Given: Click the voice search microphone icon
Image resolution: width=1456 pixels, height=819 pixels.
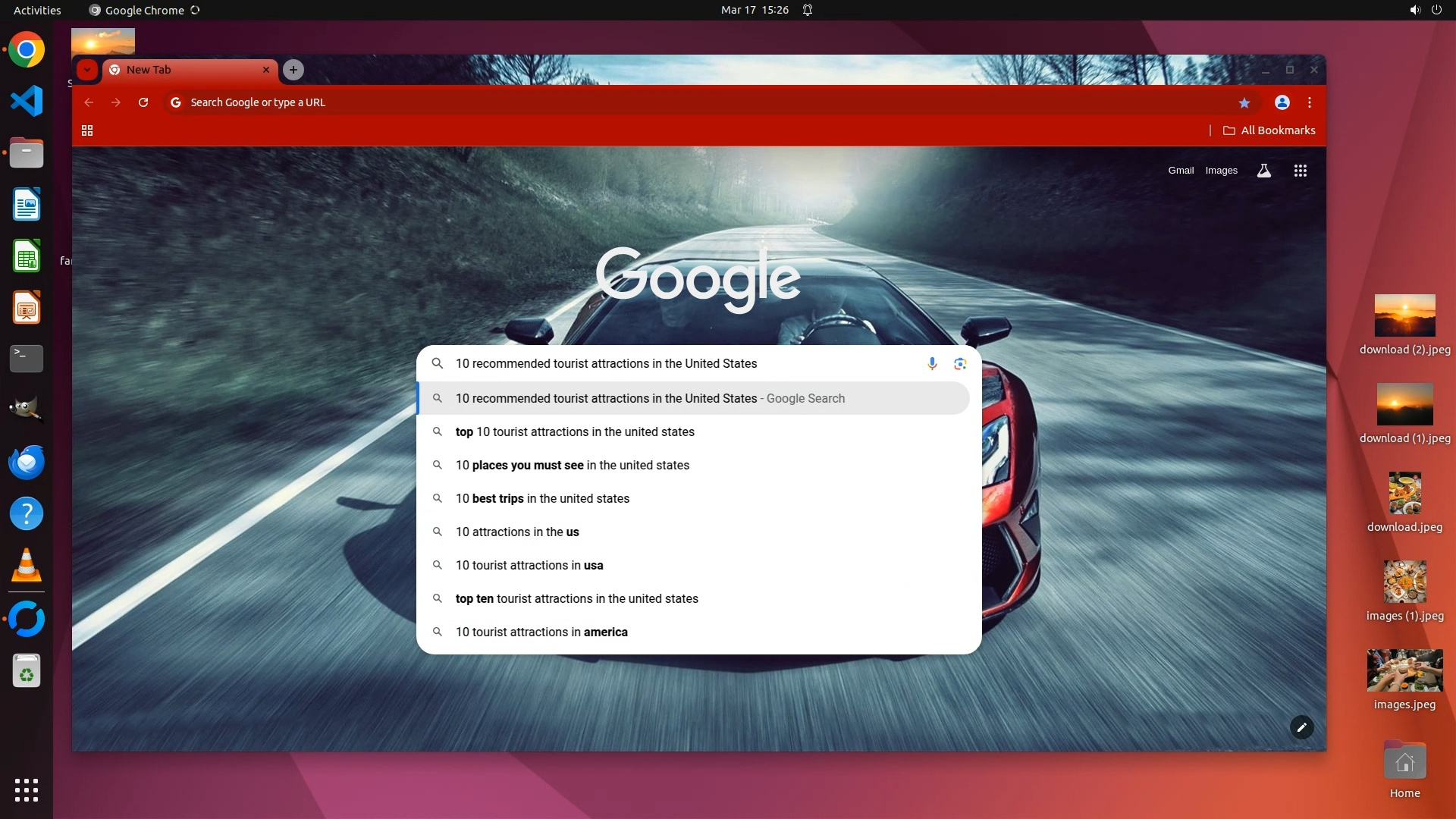Looking at the screenshot, I should pos(932,364).
